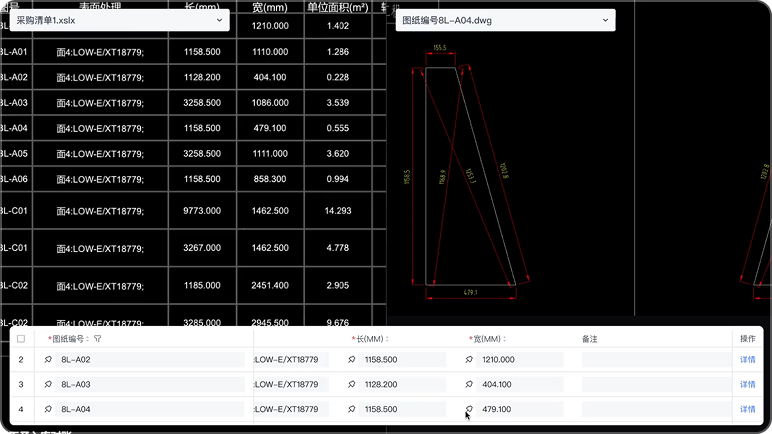Click the 479.1 dimension label in drawing

(471, 292)
